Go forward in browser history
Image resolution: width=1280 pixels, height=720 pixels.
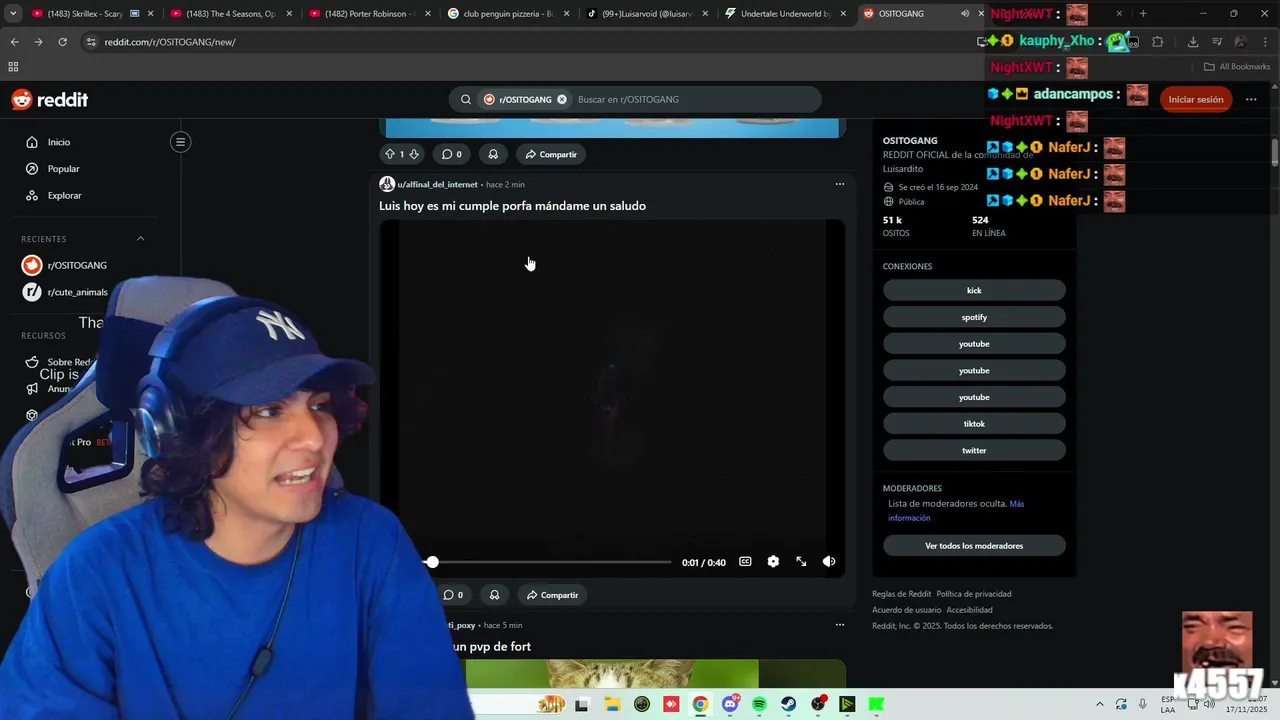pyautogui.click(x=38, y=42)
